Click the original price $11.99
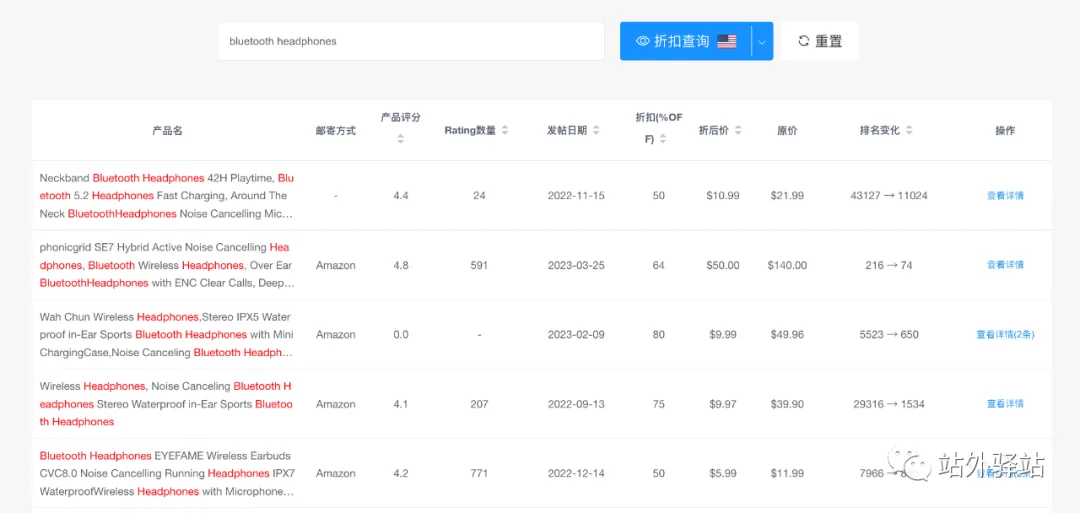 point(787,474)
